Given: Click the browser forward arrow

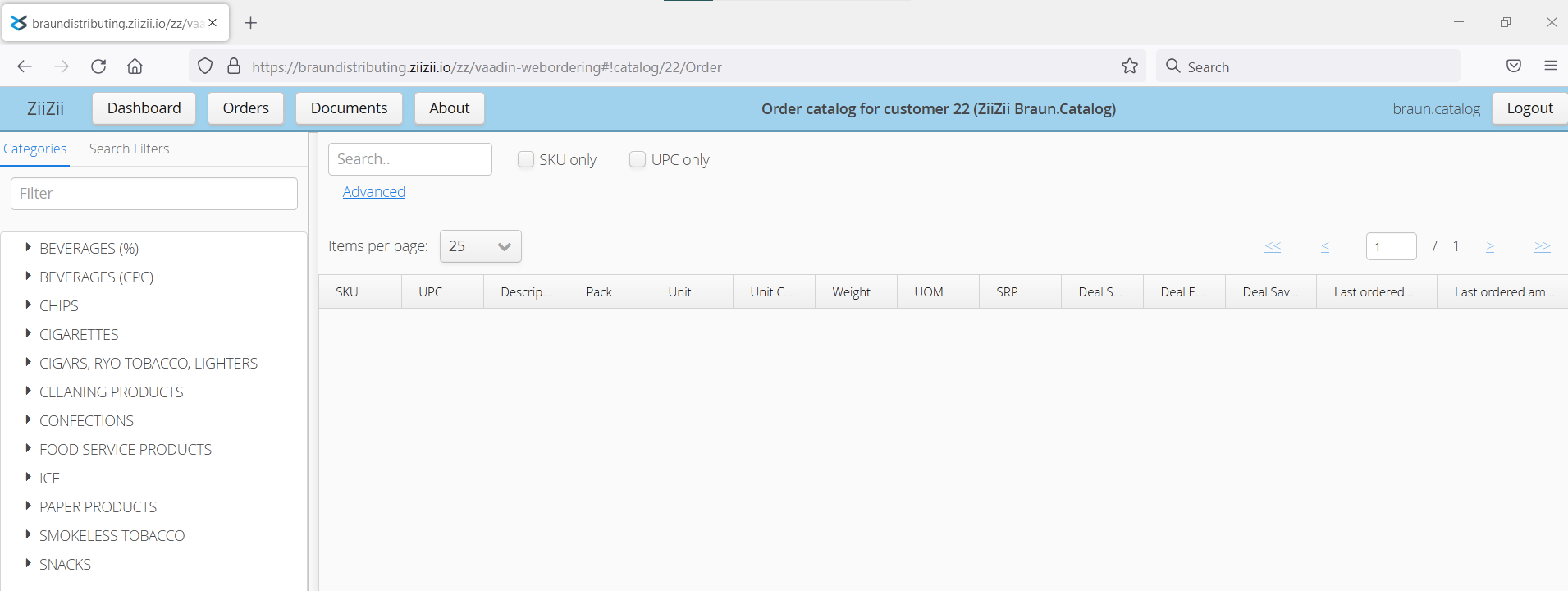Looking at the screenshot, I should click(x=62, y=66).
